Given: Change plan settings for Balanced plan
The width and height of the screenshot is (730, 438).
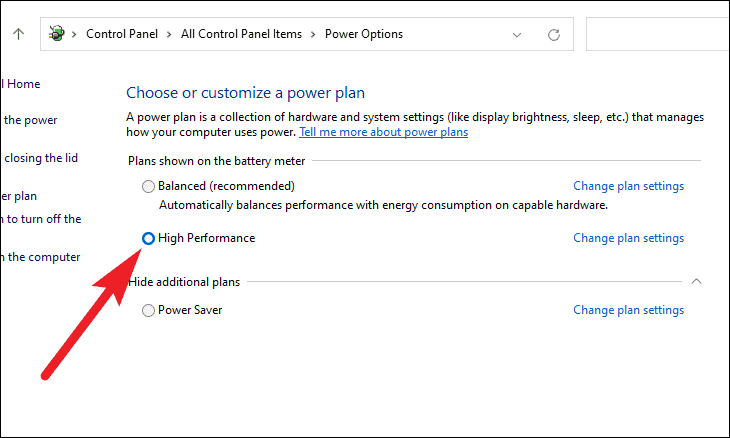Looking at the screenshot, I should coord(629,186).
